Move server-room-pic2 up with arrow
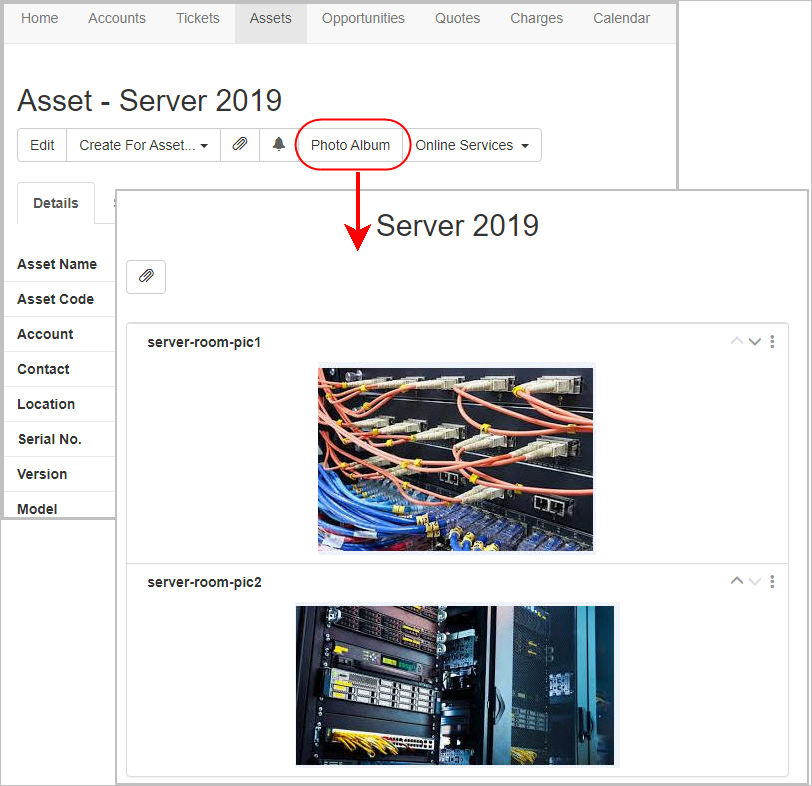The height and width of the screenshot is (786, 812). (x=737, y=581)
